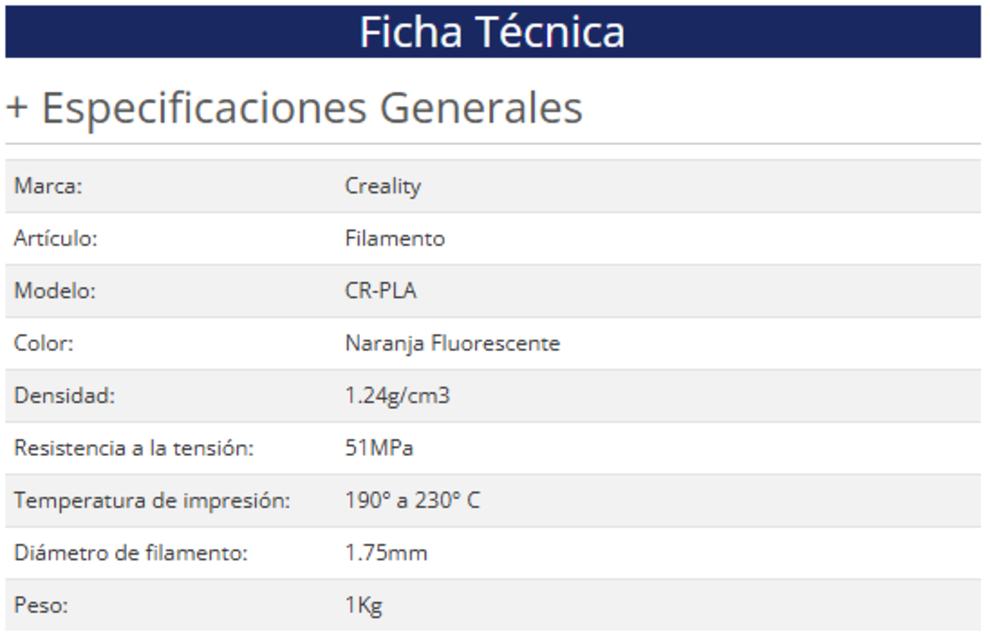Screen dimensions: 990x638
Task: Click the Naranja Fluorescente value
Action: click(x=452, y=344)
